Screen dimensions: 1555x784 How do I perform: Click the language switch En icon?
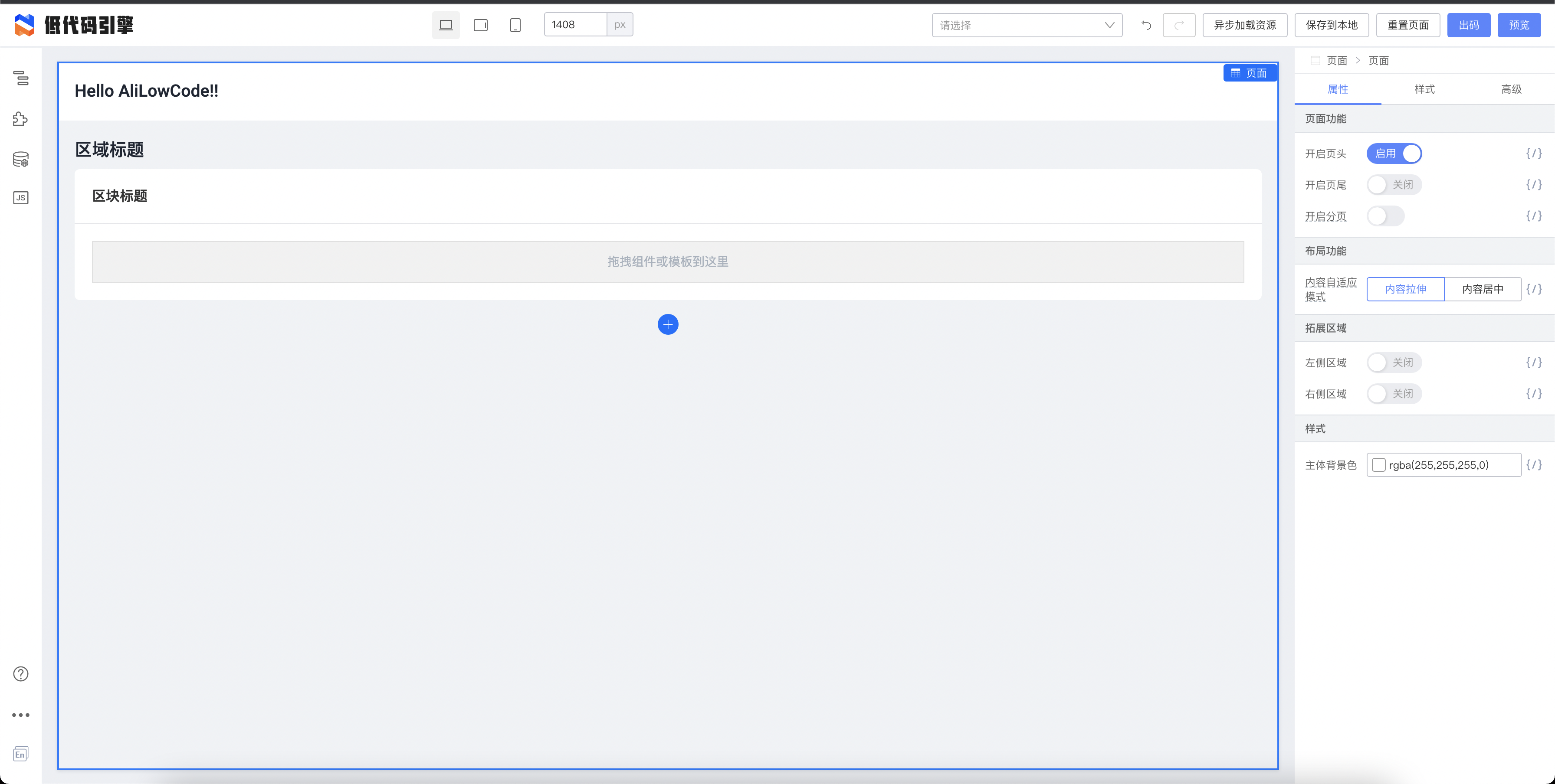[20, 754]
